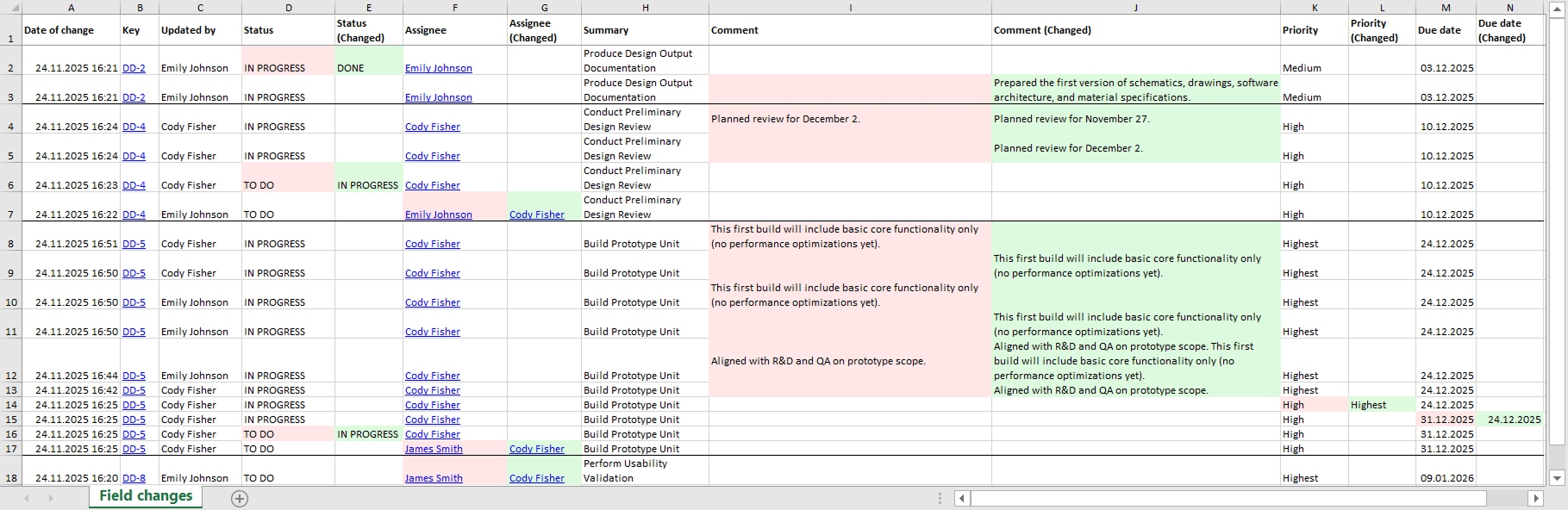Viewport: 1568px width, 510px height.
Task: Open Emily Johnson assignee link in row 2
Action: pyautogui.click(x=439, y=68)
